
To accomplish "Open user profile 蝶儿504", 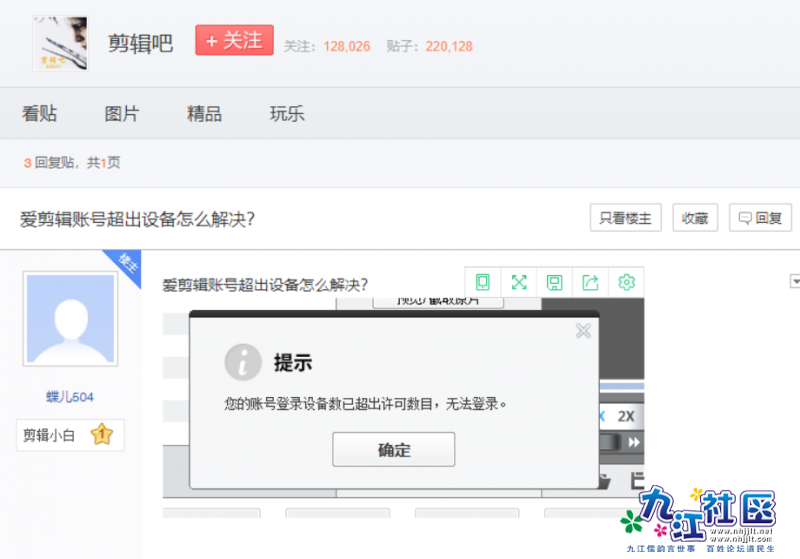I will pos(70,397).
